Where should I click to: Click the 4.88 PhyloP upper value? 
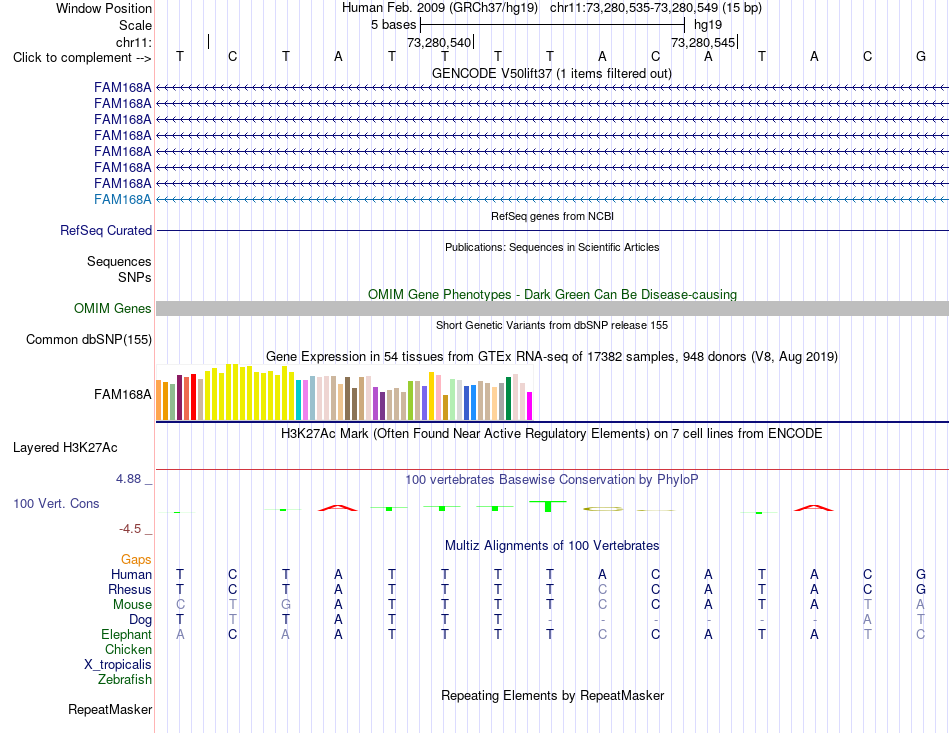click(128, 479)
